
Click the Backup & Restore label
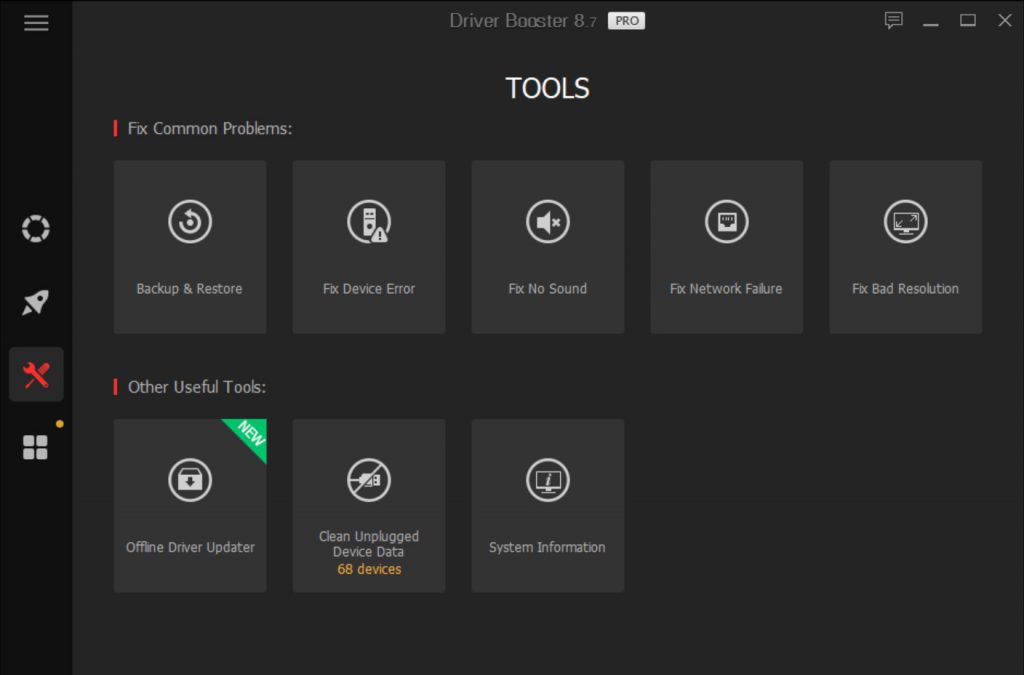pyautogui.click(x=190, y=289)
